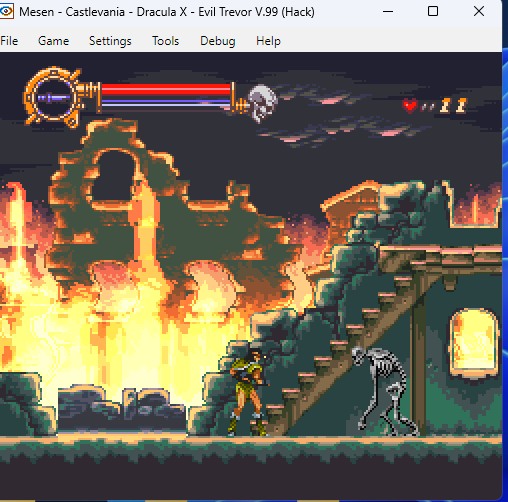Click the hunched skeleton enemy

[x=385, y=391]
